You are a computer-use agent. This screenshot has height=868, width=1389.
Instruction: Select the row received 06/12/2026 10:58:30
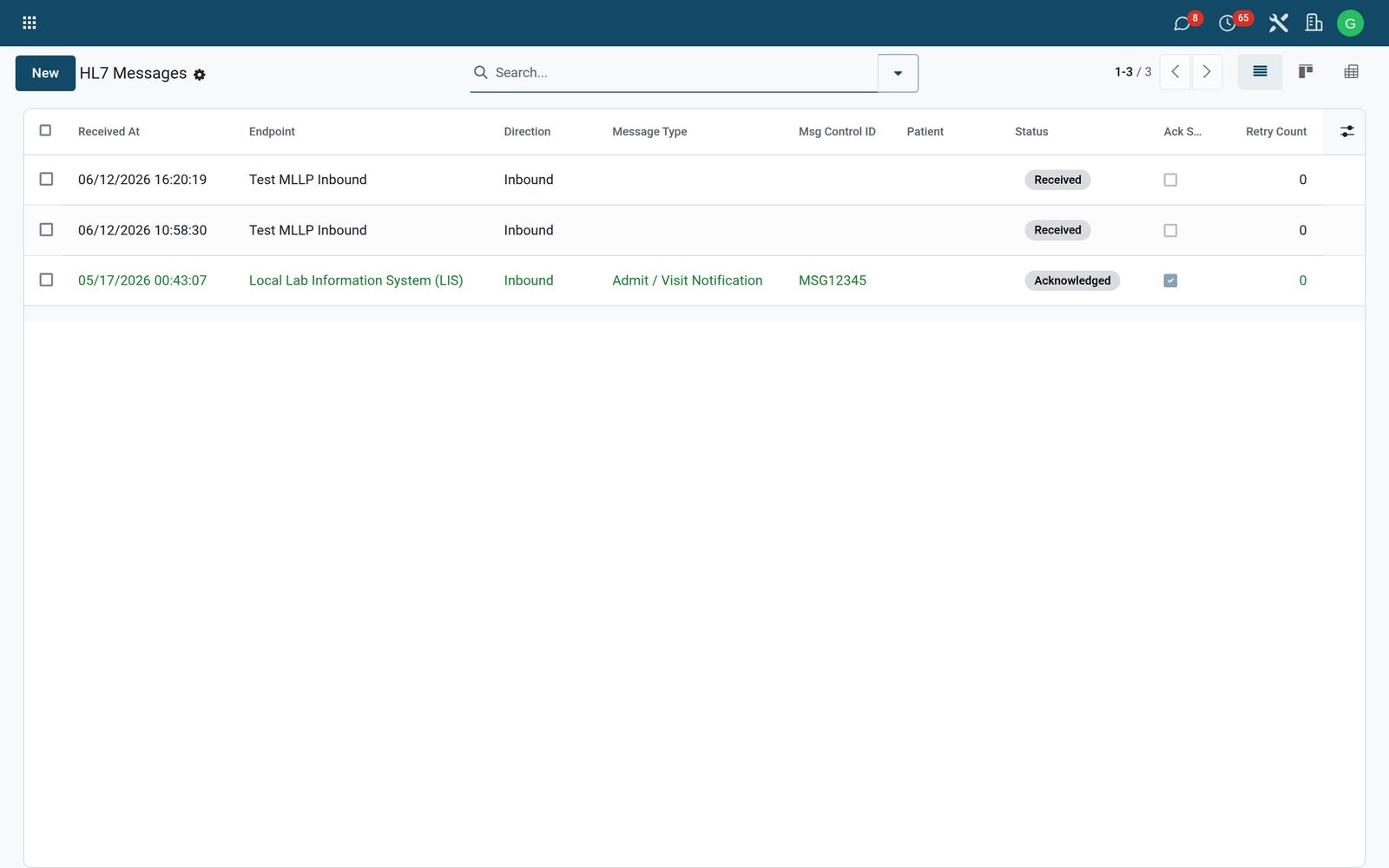pyautogui.click(x=46, y=229)
